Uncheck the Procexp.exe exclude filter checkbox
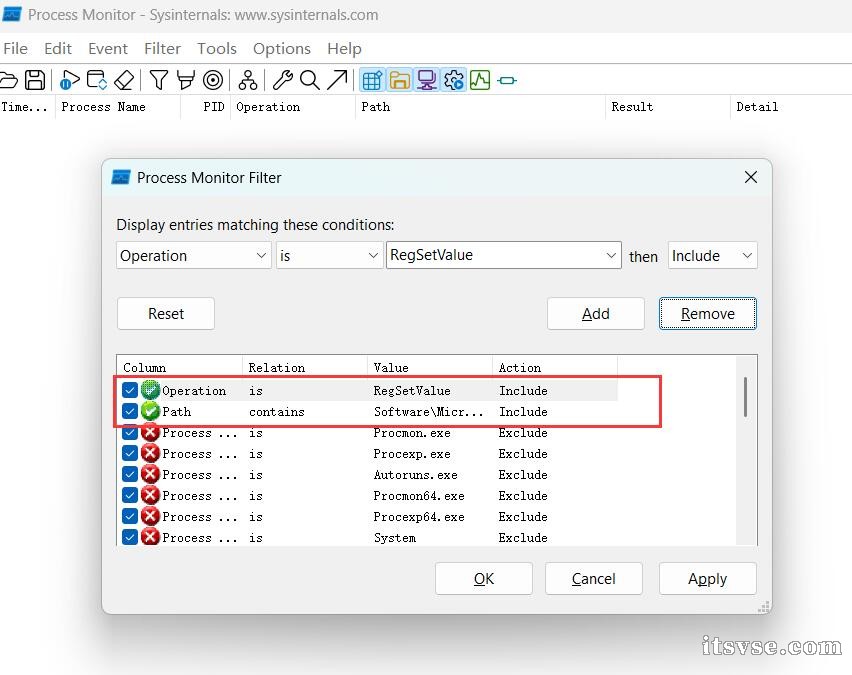The image size is (852, 675). (130, 453)
